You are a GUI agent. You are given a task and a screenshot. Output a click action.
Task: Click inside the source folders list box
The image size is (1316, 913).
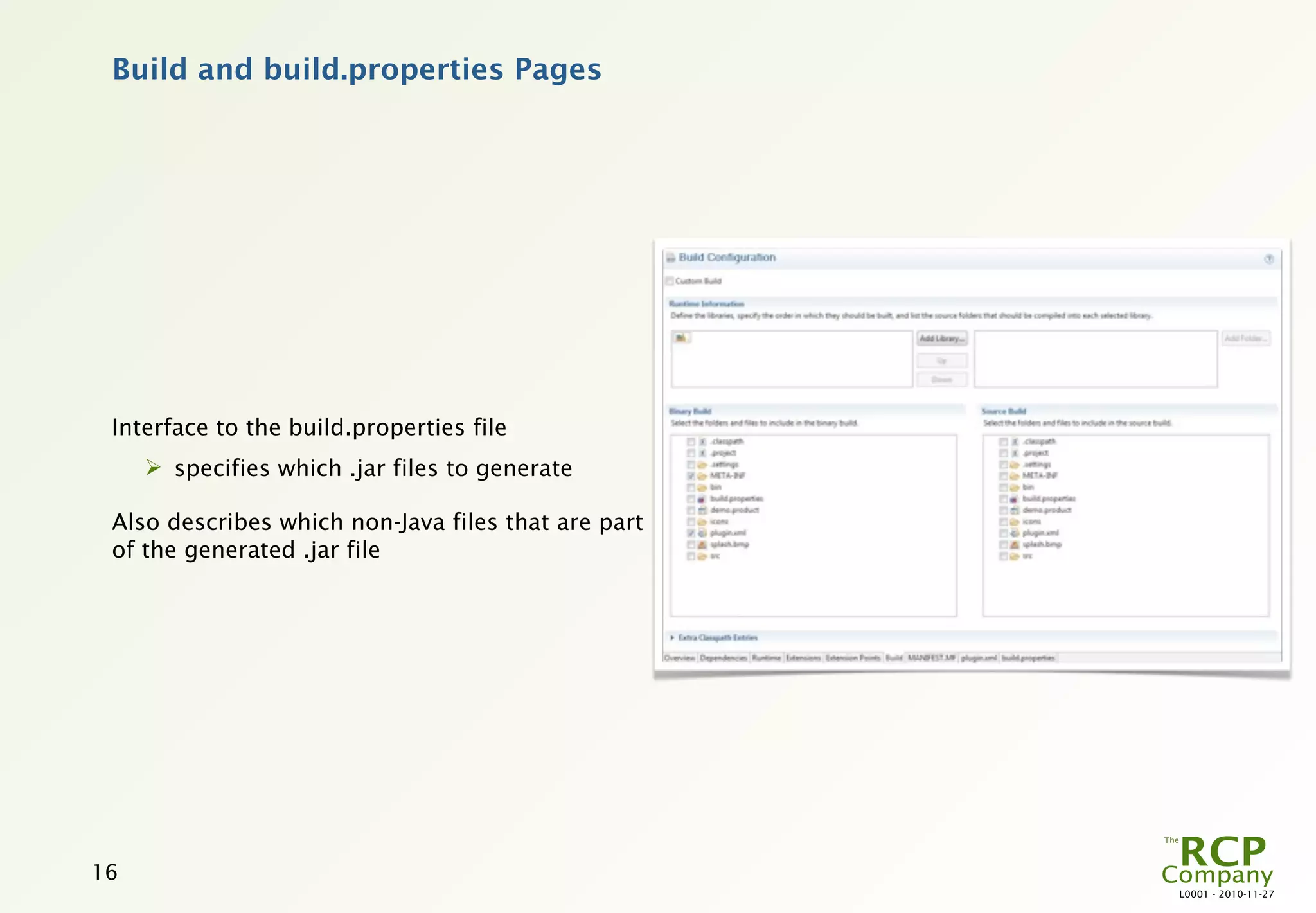tap(1096, 359)
